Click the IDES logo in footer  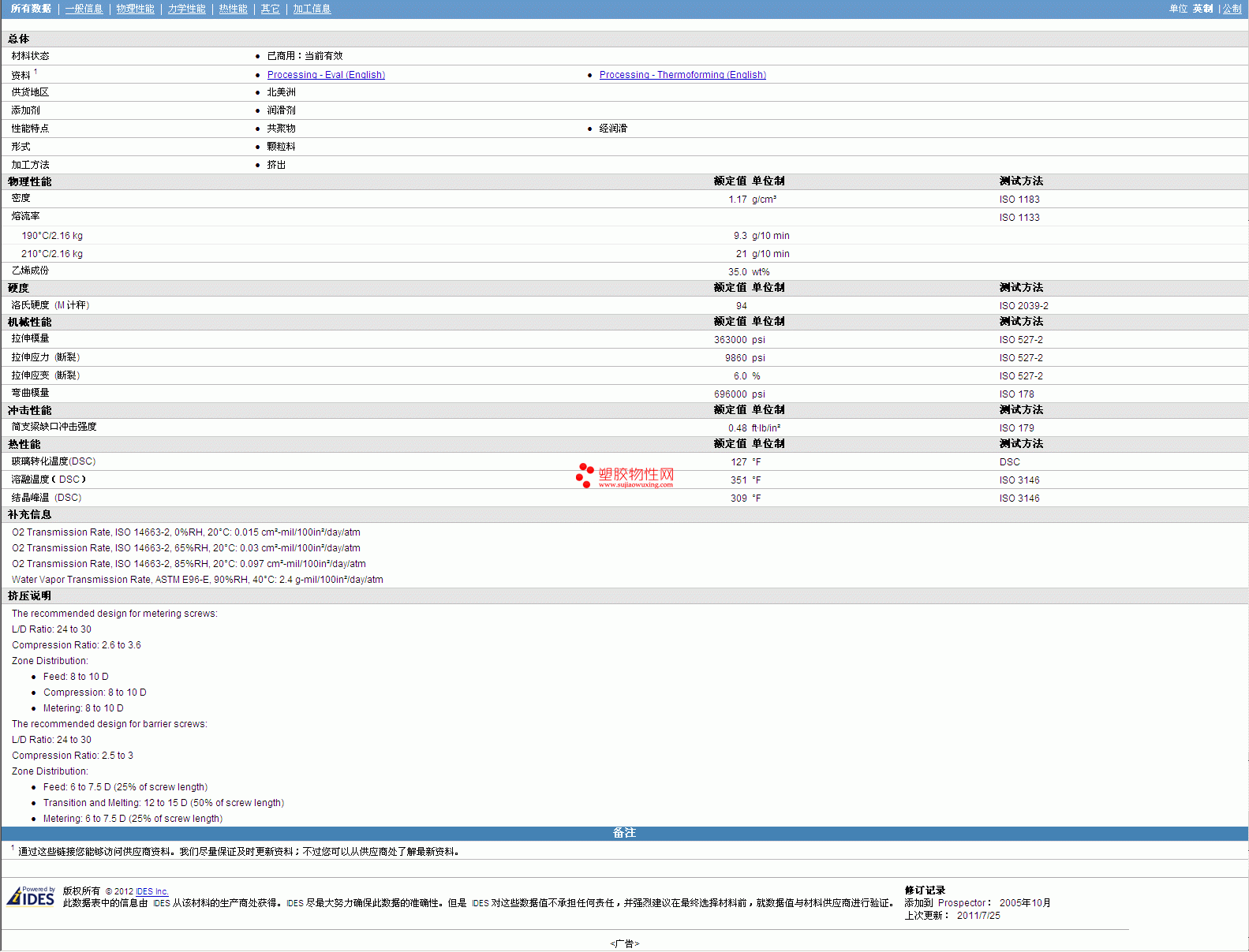coord(31,897)
